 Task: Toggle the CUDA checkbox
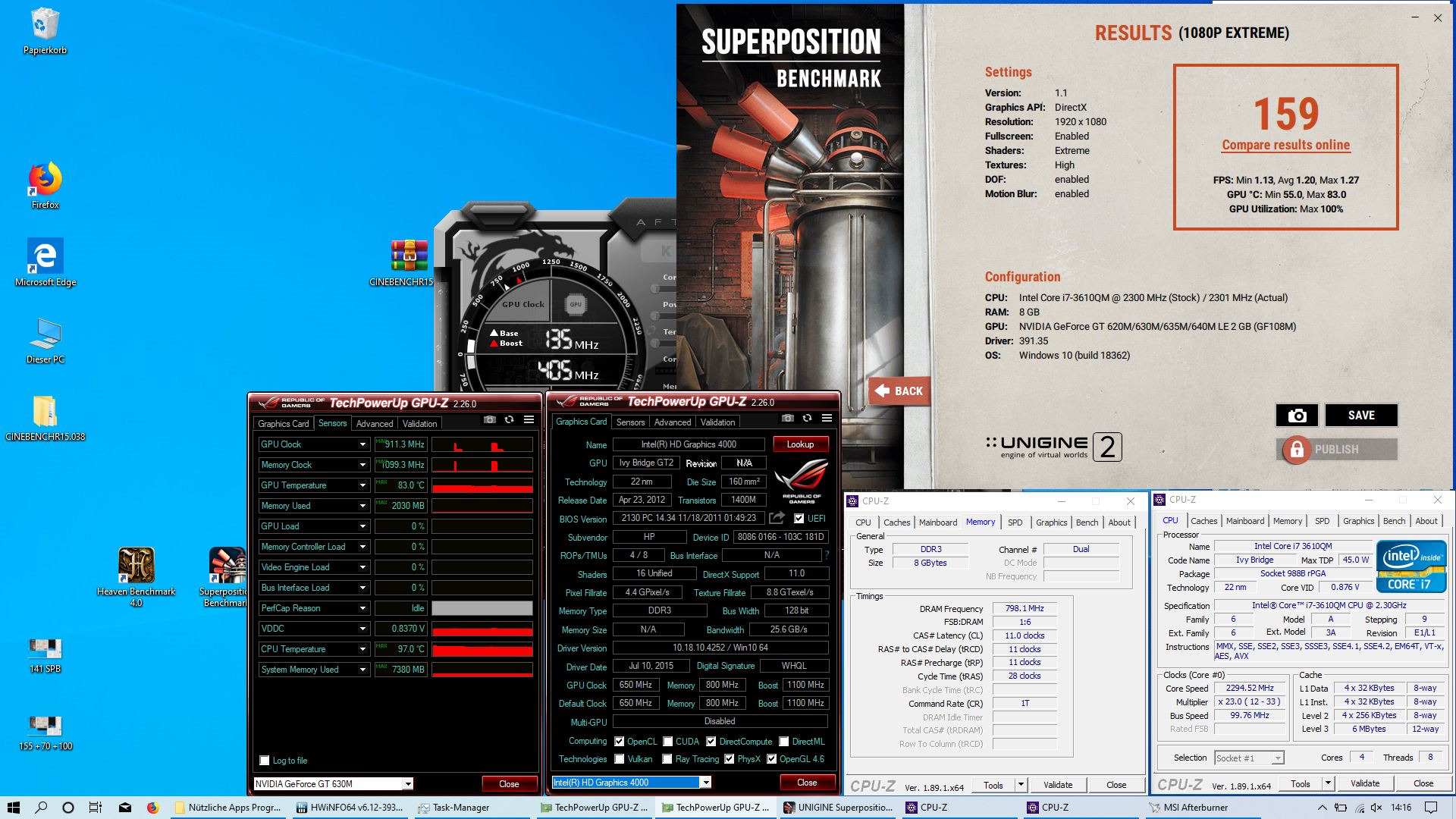[668, 742]
